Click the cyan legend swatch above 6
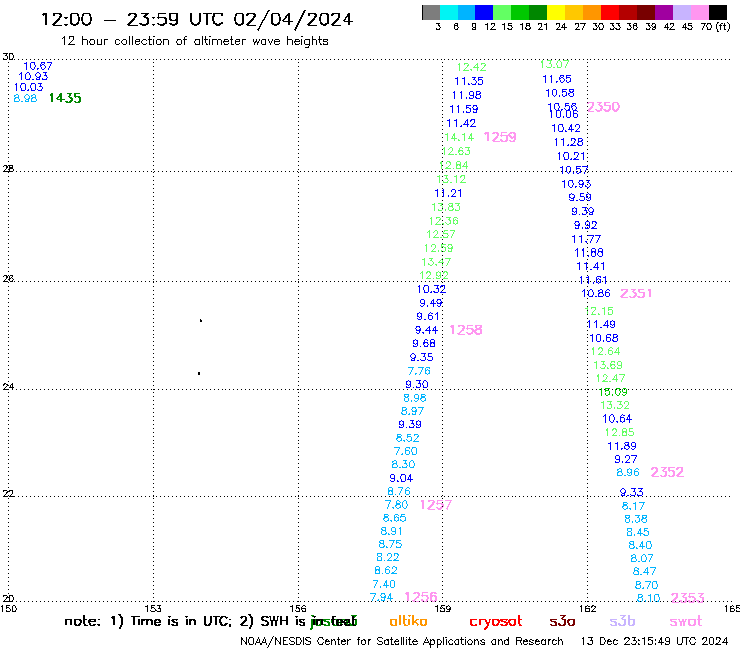740x650 pixels. [x=449, y=12]
